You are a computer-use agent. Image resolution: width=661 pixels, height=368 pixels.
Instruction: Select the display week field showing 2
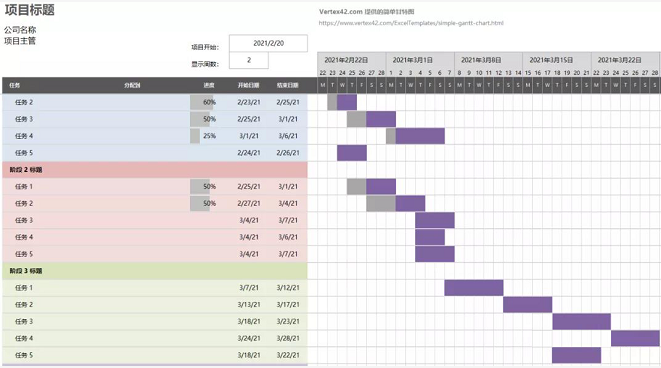(x=249, y=60)
